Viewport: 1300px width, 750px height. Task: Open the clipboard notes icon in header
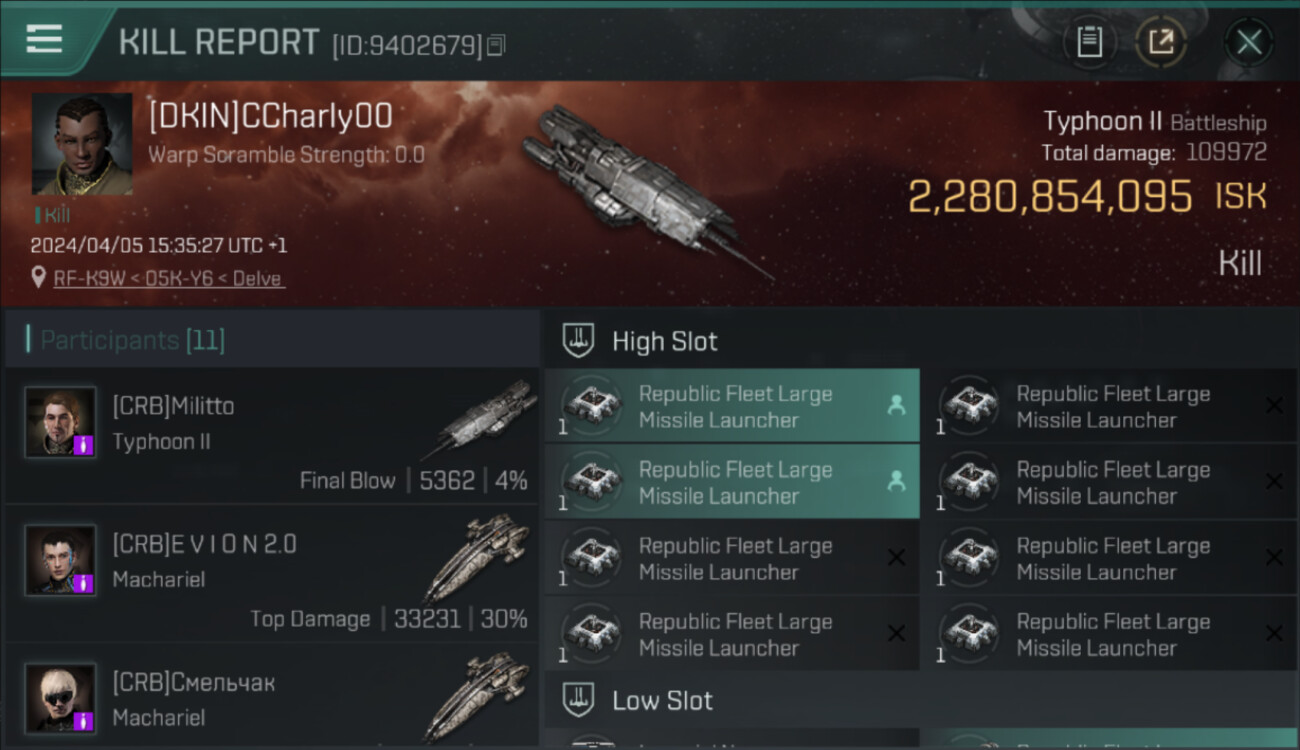(x=1089, y=42)
